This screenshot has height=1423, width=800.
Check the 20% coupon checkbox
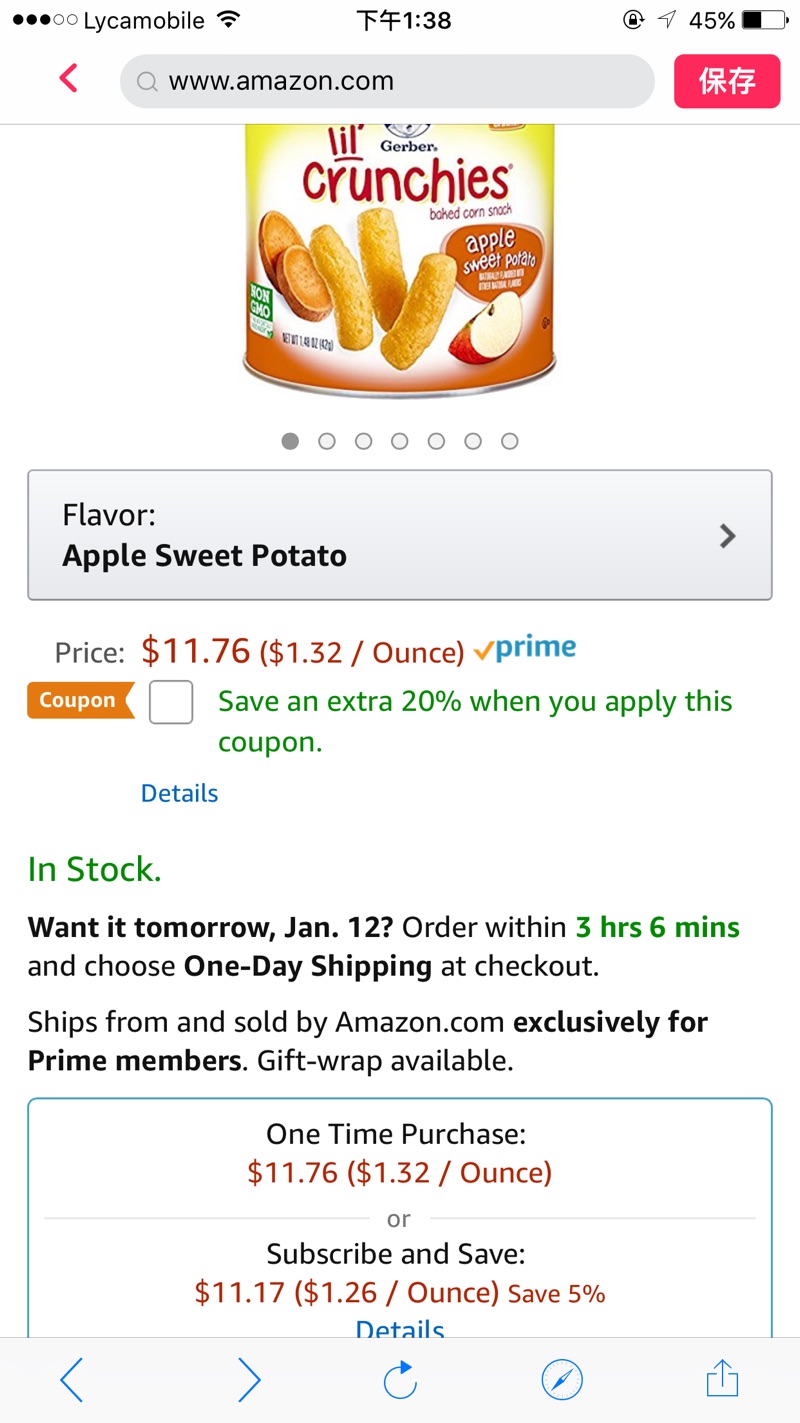click(171, 702)
